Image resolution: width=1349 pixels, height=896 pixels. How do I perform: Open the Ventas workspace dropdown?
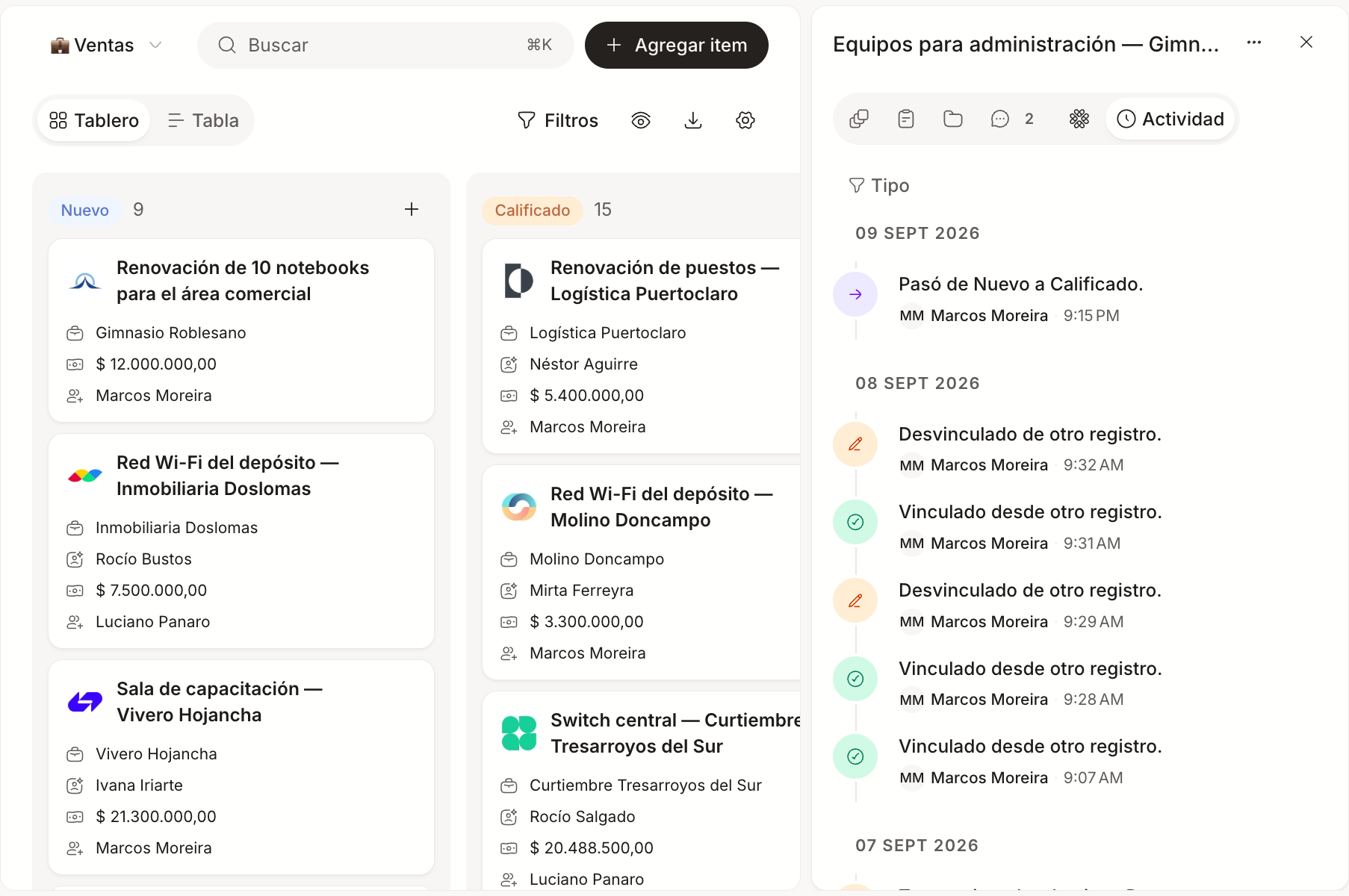coord(106,45)
